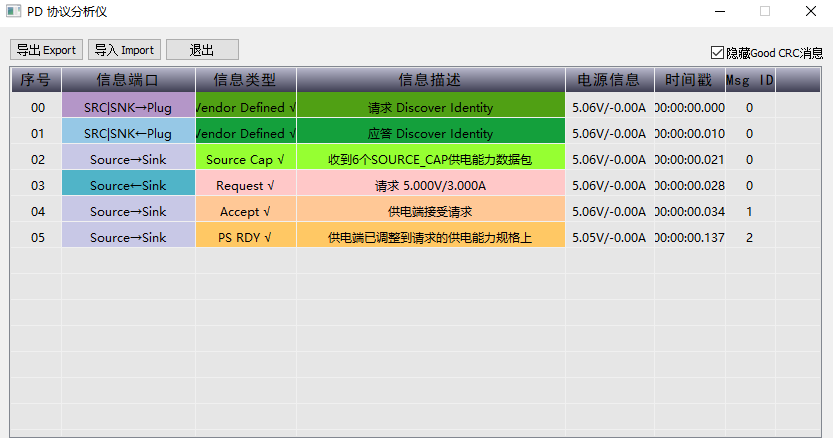Viewport: 833px width, 438px height.
Task: Select the 时间戳 column header
Action: (x=689, y=80)
